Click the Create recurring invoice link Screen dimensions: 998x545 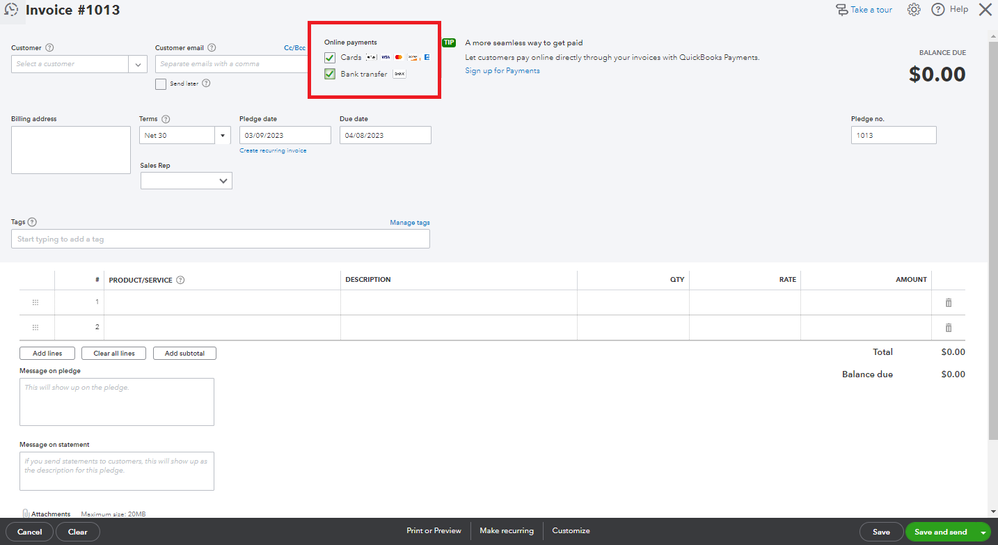click(x=273, y=151)
